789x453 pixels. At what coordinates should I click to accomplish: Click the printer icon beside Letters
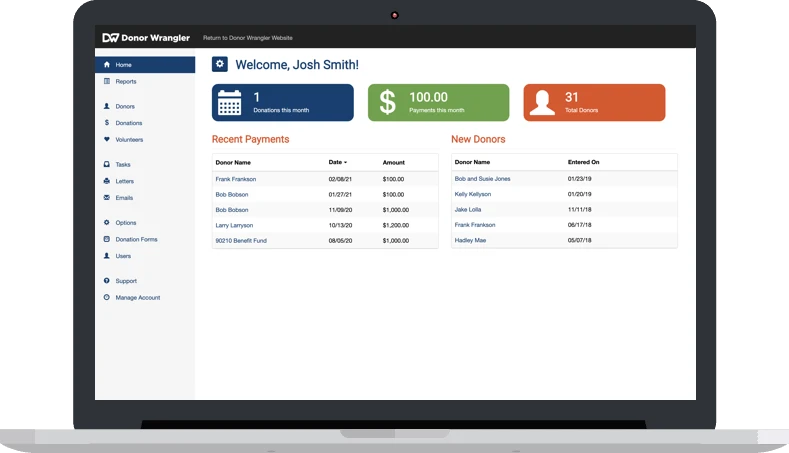tap(107, 181)
